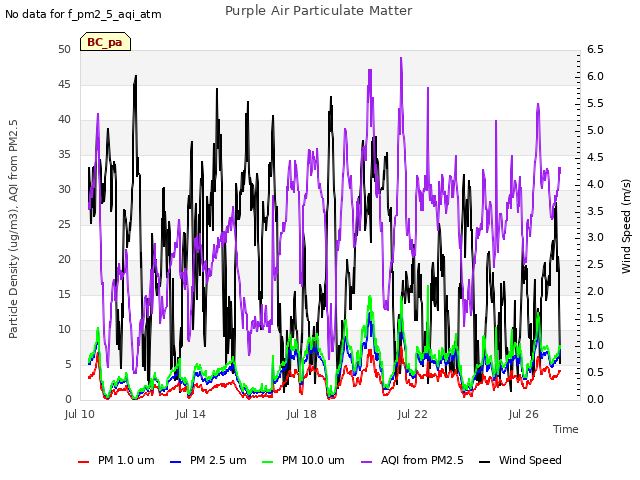
Task: Click the 1.5 wind speed tick label
Action: 595,318
